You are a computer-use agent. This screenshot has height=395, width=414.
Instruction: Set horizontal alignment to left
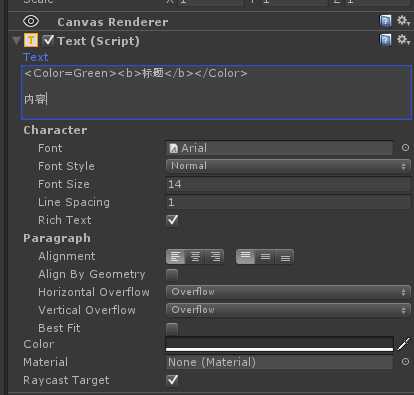click(175, 257)
